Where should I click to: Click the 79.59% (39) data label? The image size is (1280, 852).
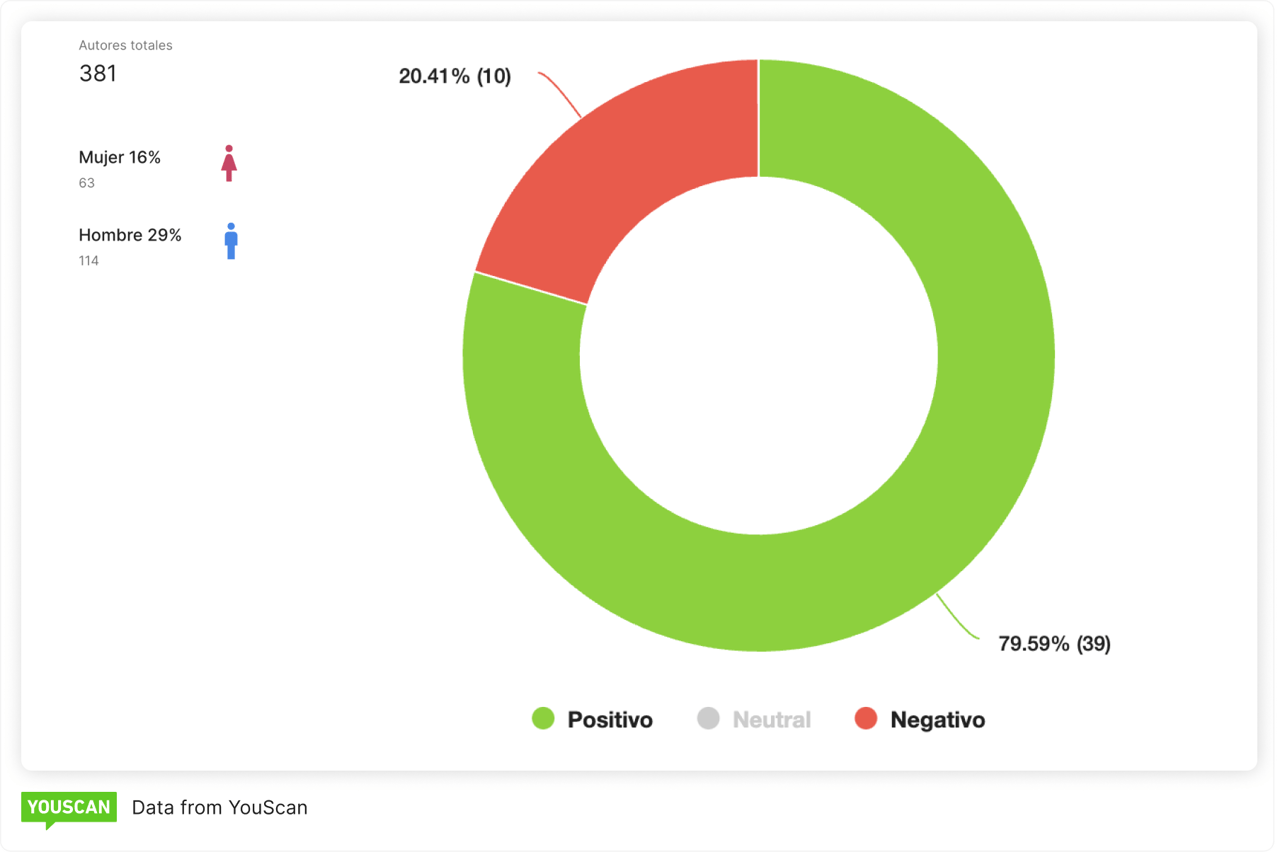(1054, 644)
